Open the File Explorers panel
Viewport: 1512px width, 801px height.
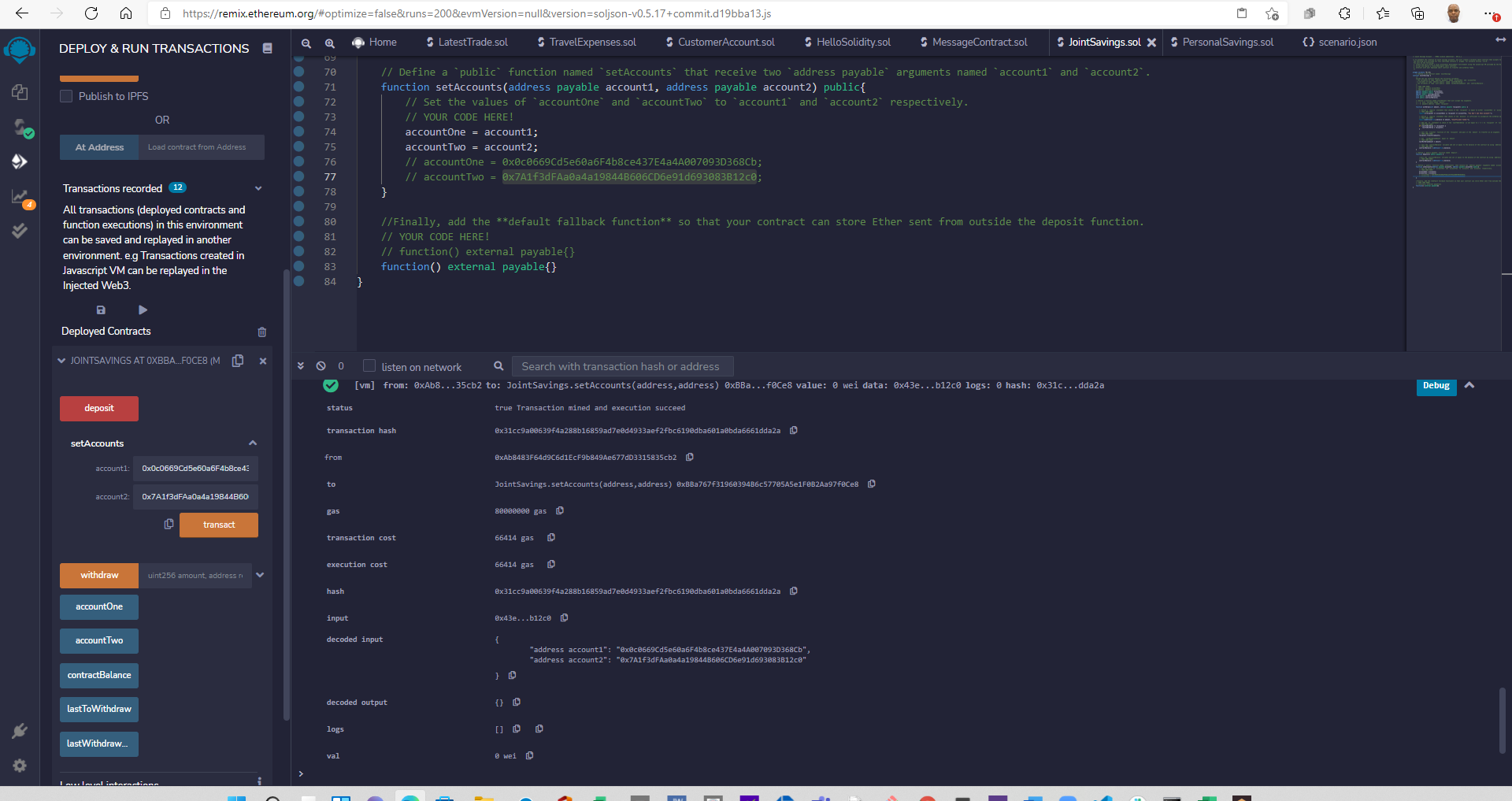click(20, 92)
